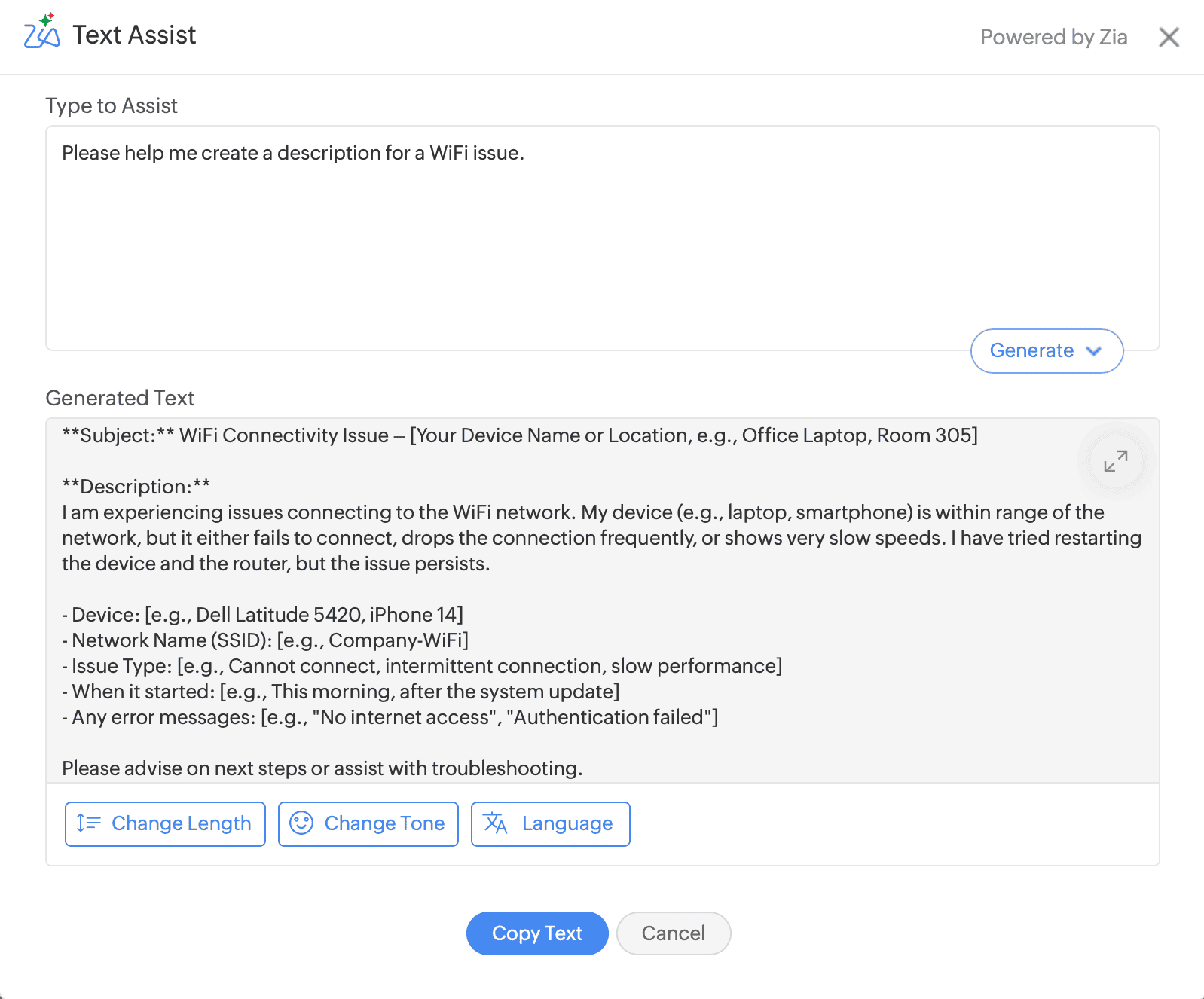The image size is (1204, 999).
Task: Close the Text Assist dialog
Action: 1169,37
